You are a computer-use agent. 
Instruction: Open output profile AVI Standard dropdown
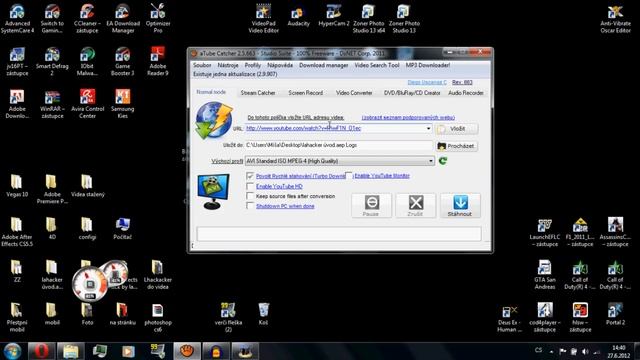pyautogui.click(x=339, y=161)
